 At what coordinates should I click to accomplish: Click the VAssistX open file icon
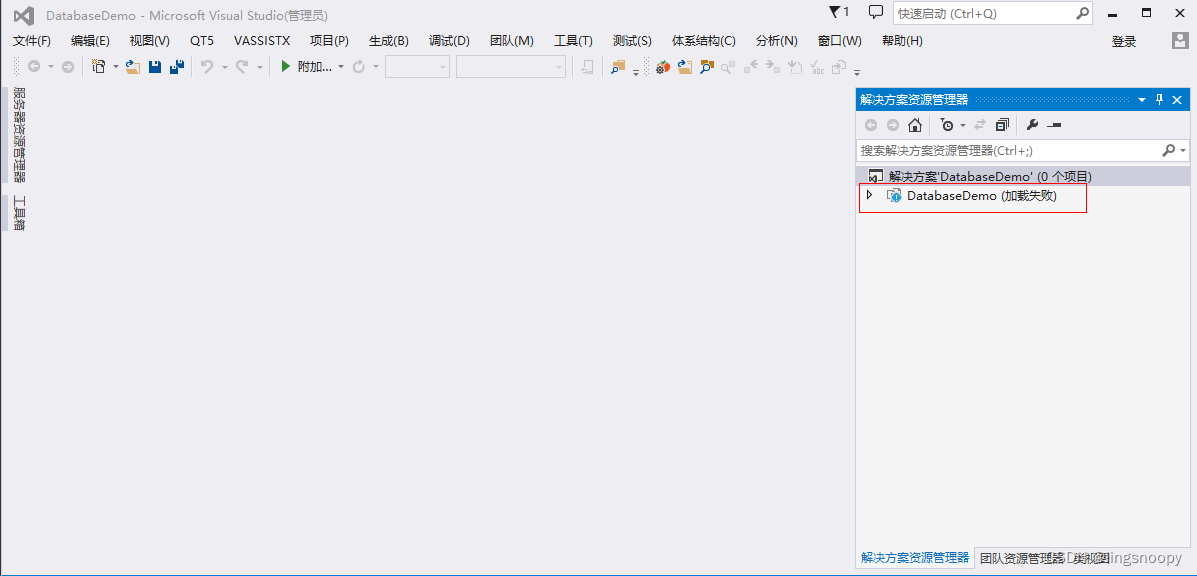(685, 67)
